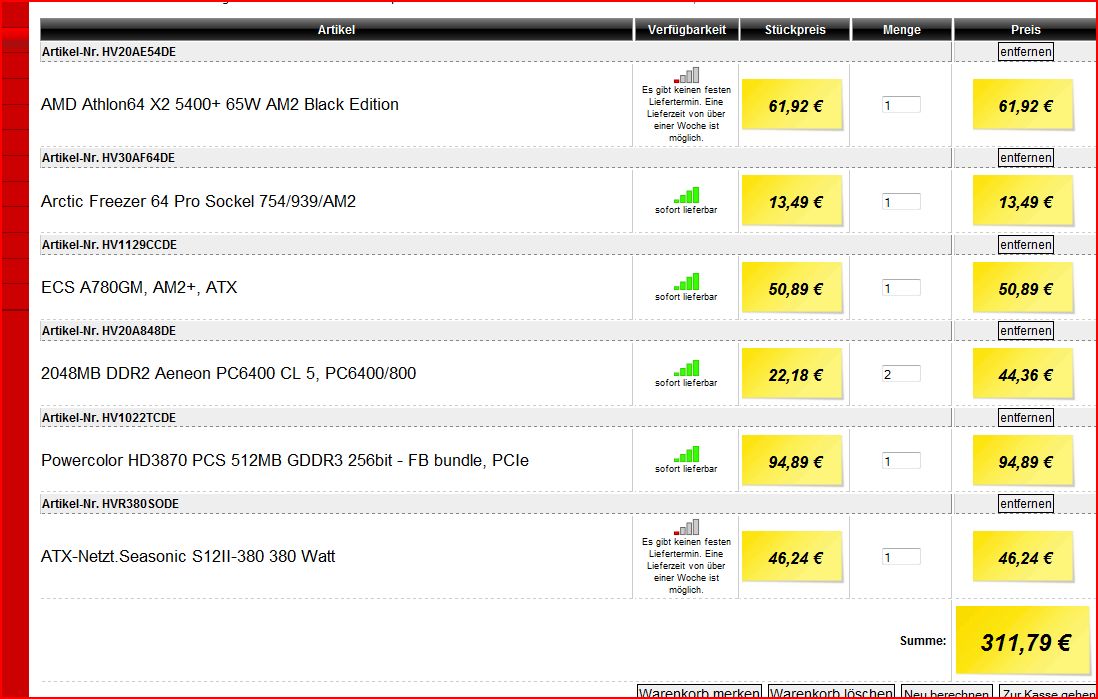Click availability bars icon for AMD Athlon64
This screenshot has width=1098, height=699.
686,76
